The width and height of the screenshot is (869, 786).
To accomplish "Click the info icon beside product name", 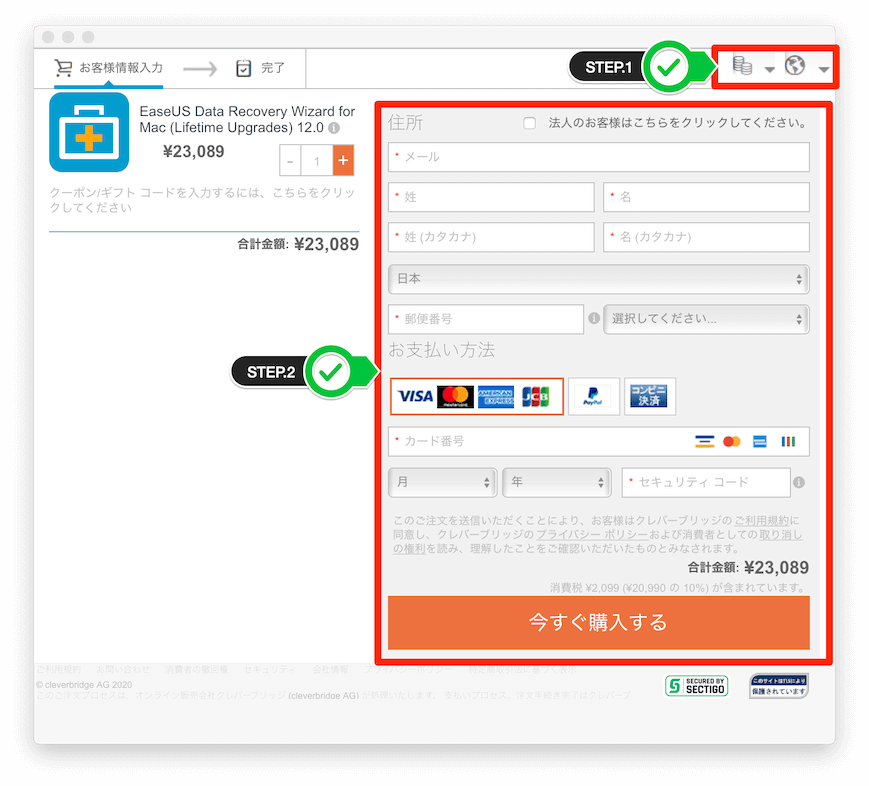I will (x=334, y=128).
